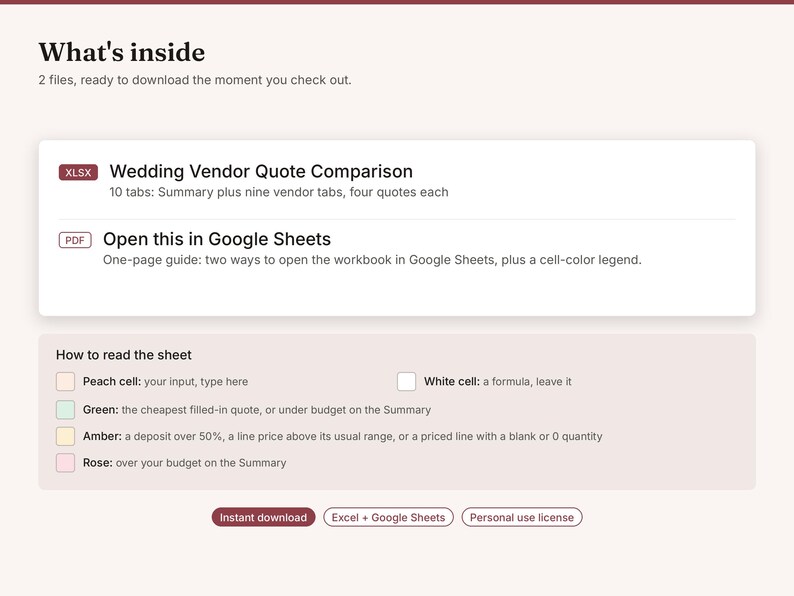
Task: Click 'Rose: over your budget on the Summary' text
Action: [x=184, y=463]
